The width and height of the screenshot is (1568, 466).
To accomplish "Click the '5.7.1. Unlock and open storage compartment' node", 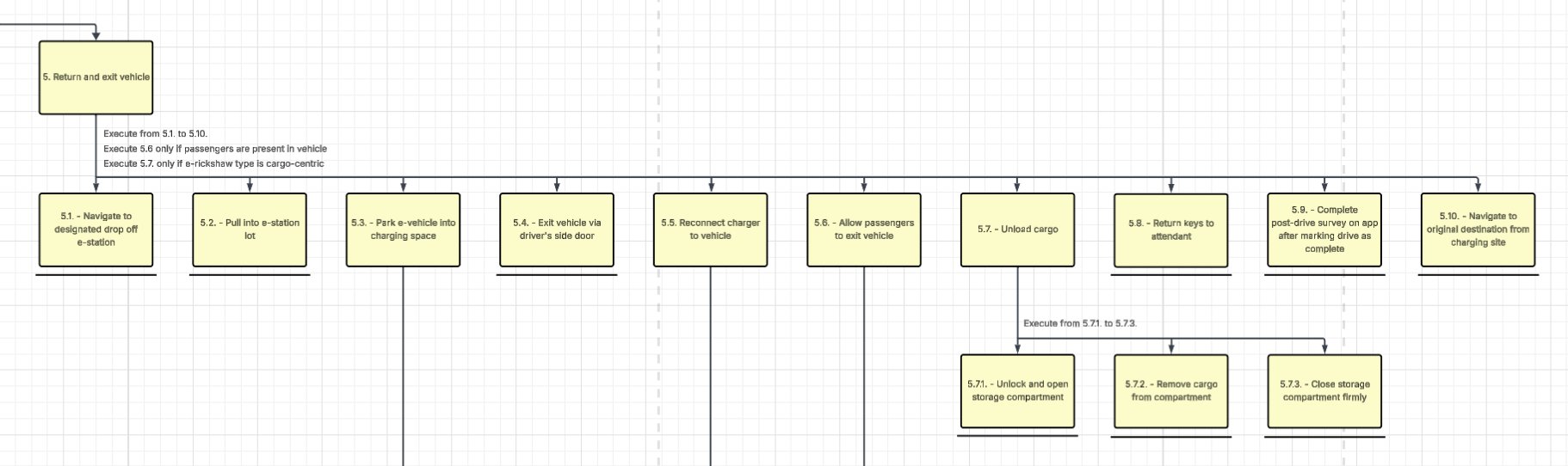I will point(1017,391).
